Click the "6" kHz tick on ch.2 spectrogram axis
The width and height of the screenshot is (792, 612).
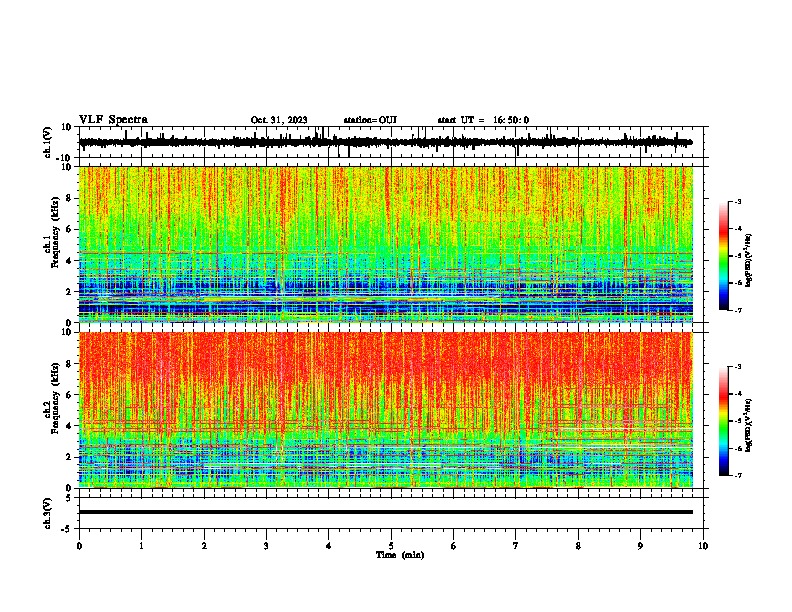click(x=69, y=395)
